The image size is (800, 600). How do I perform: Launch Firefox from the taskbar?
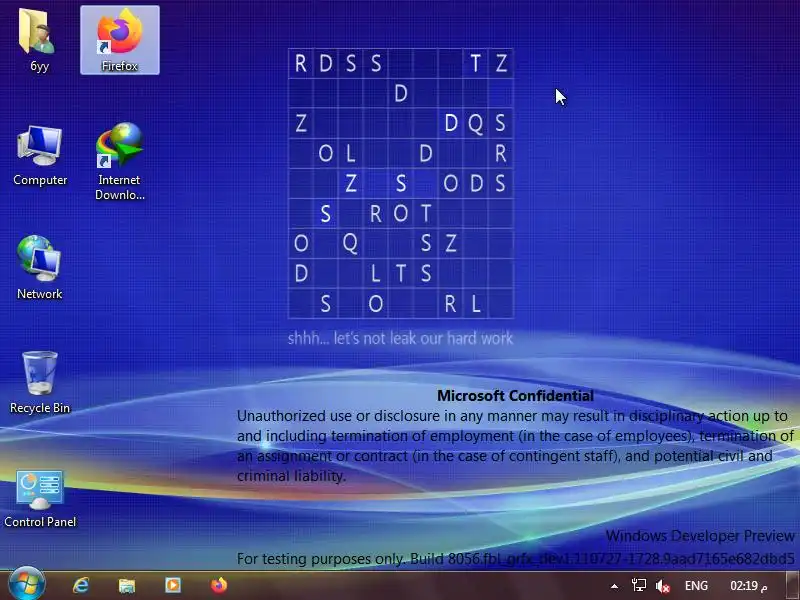click(219, 585)
